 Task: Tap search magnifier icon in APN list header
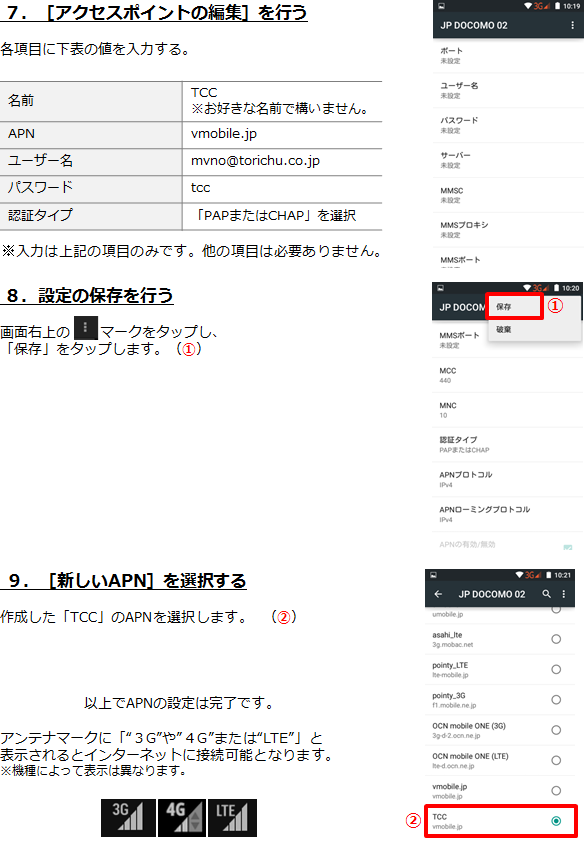click(x=546, y=594)
